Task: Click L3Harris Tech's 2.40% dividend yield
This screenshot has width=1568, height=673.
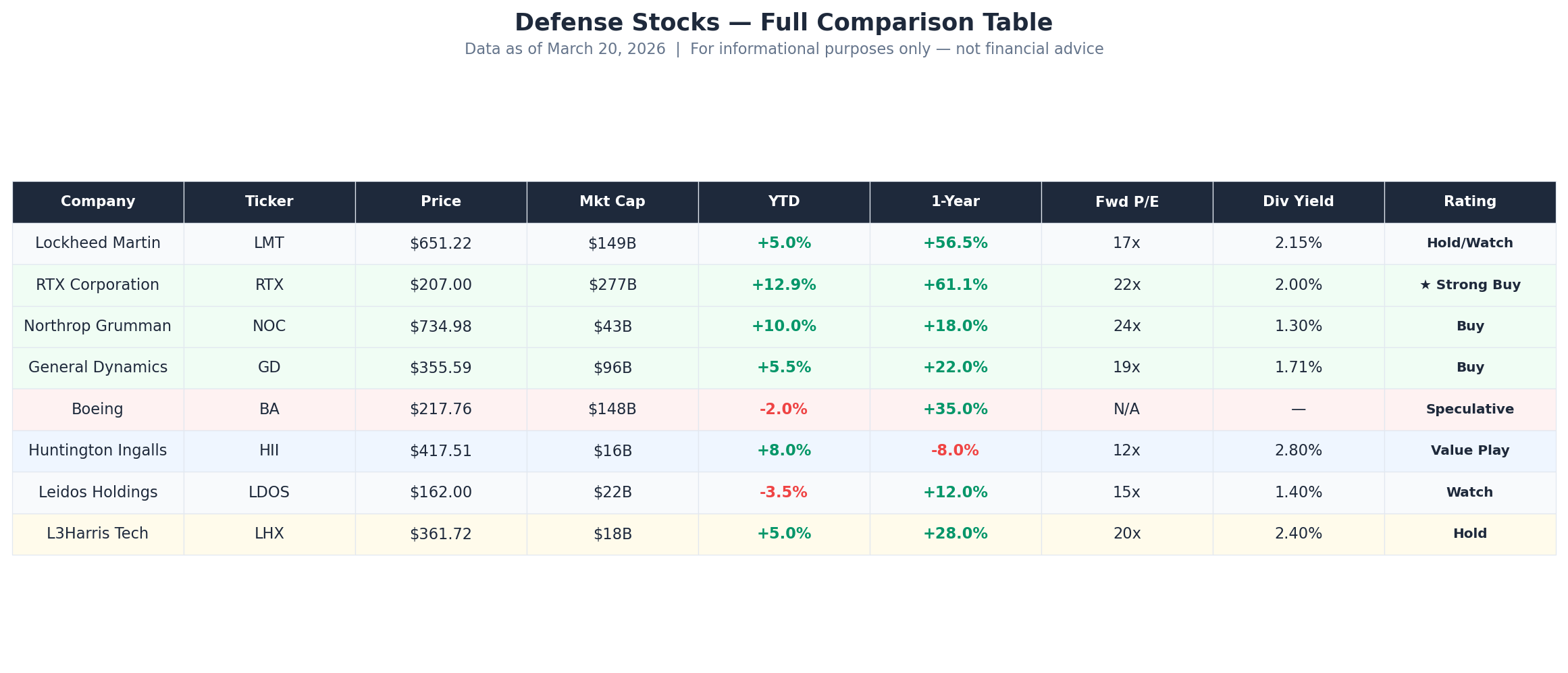Action: coord(1298,534)
